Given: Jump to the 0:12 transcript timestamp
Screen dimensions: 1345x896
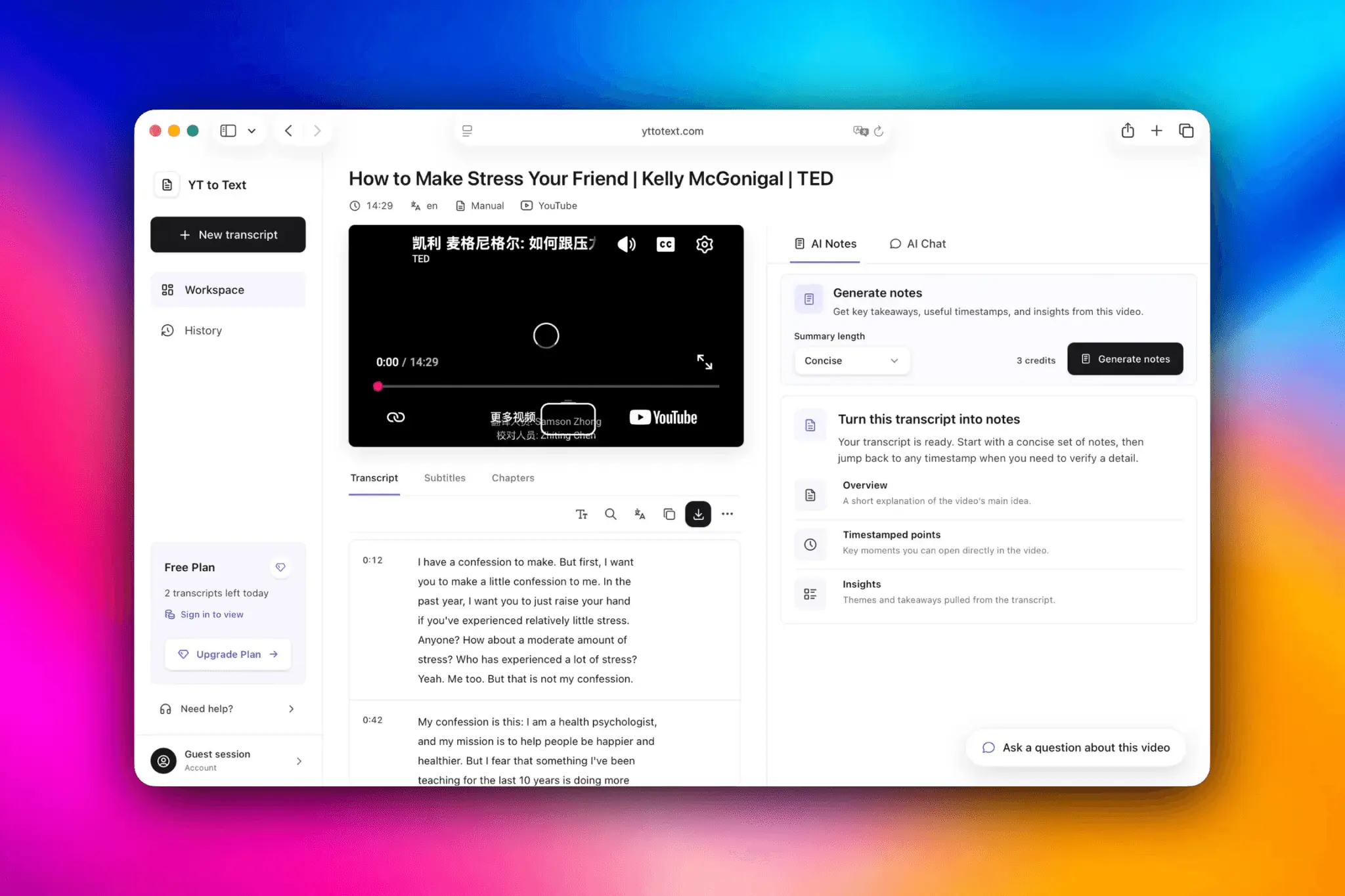Looking at the screenshot, I should [x=372, y=560].
